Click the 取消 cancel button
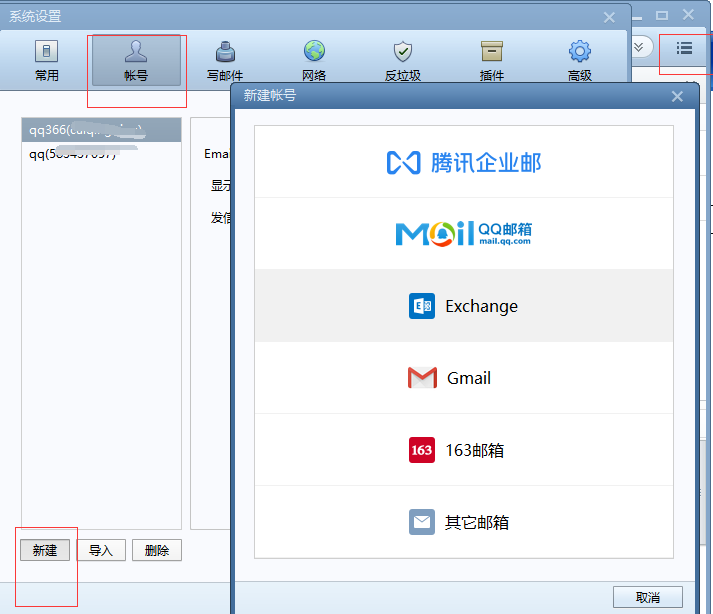713x614 pixels. coord(647,597)
